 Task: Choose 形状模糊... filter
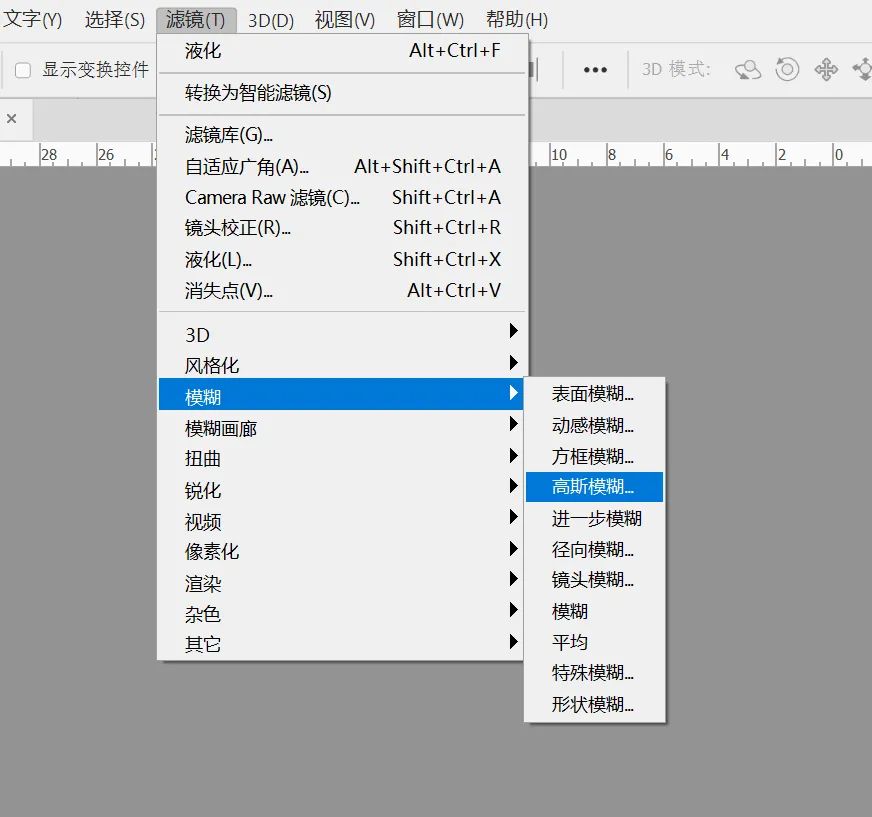coord(594,705)
